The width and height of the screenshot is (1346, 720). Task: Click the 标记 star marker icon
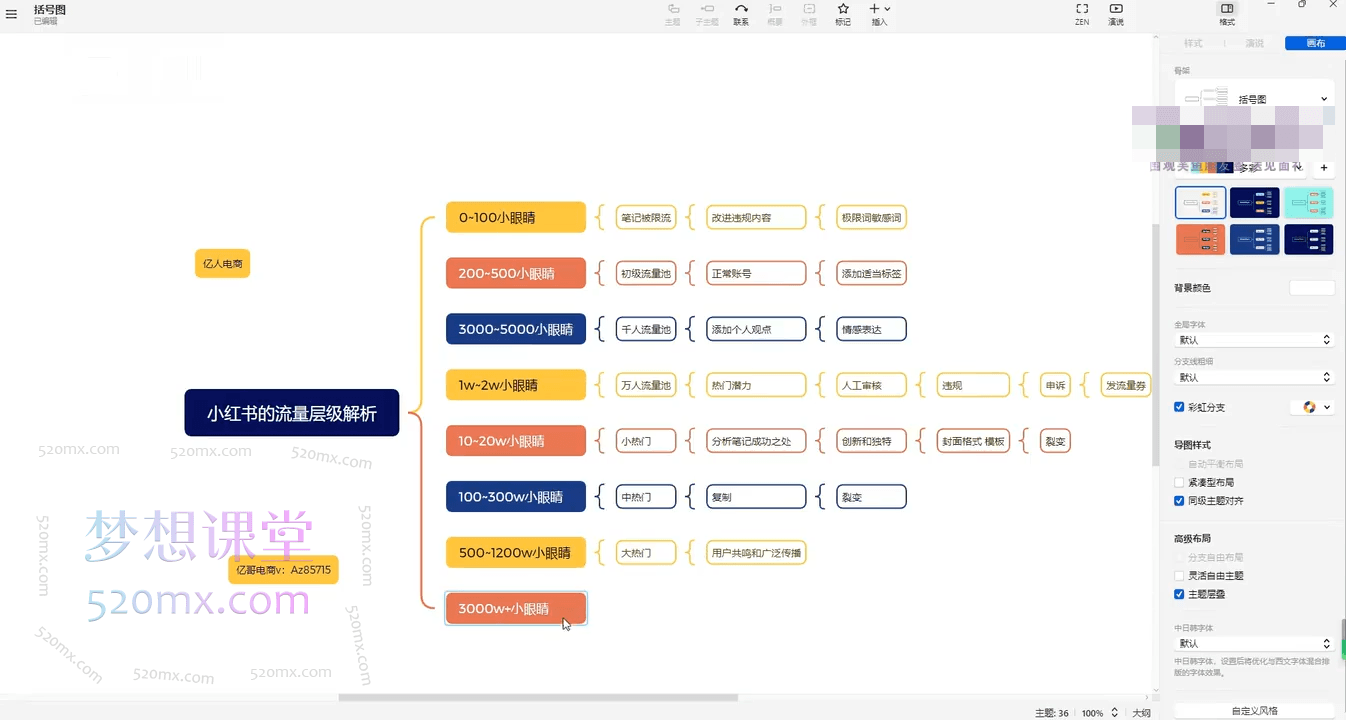pyautogui.click(x=843, y=13)
